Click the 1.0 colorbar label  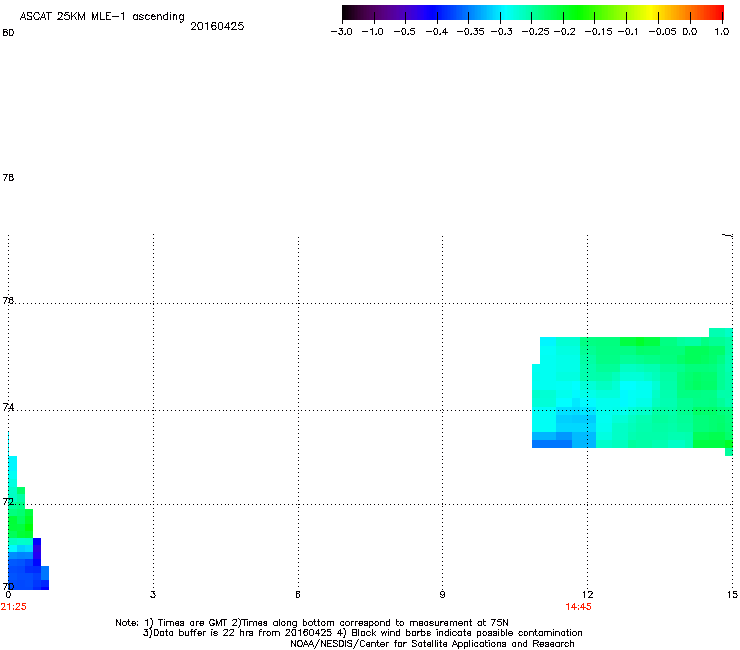(722, 32)
